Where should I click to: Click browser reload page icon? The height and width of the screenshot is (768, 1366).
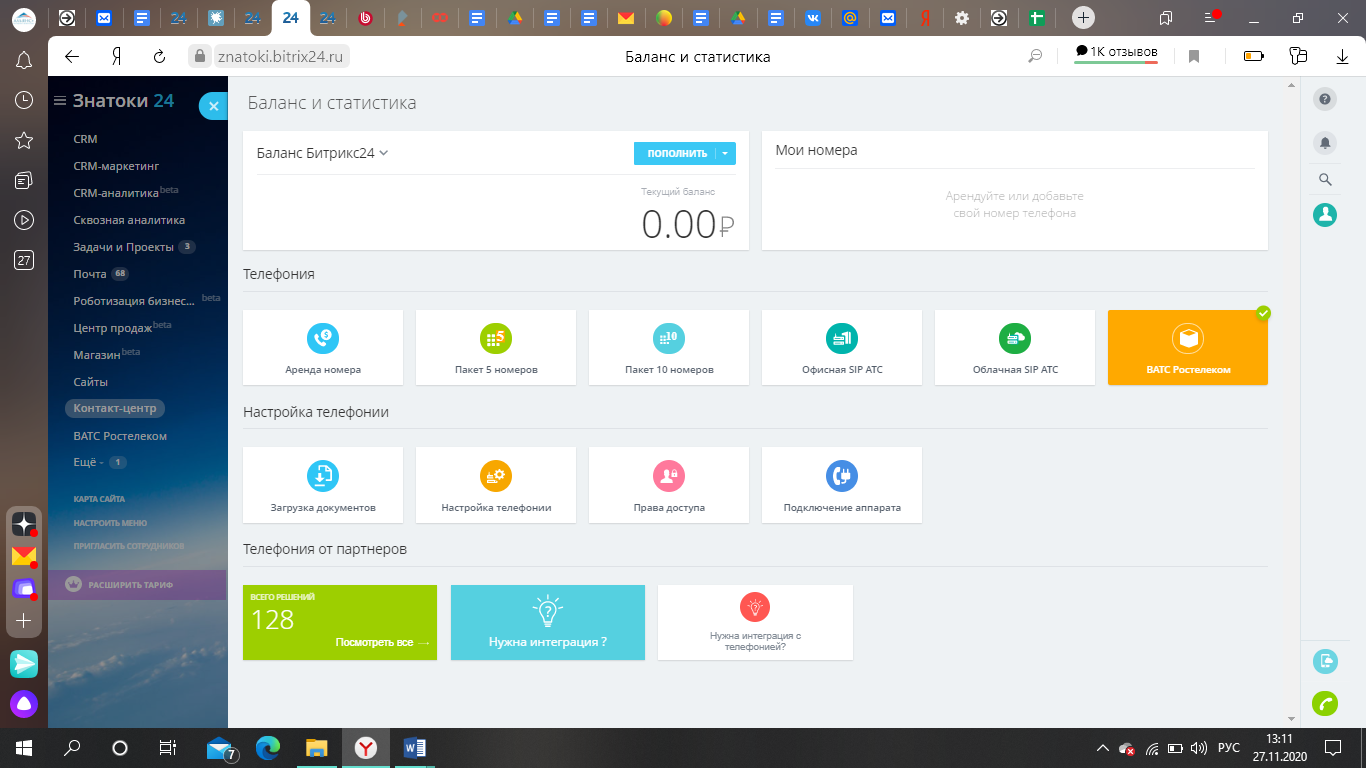159,57
